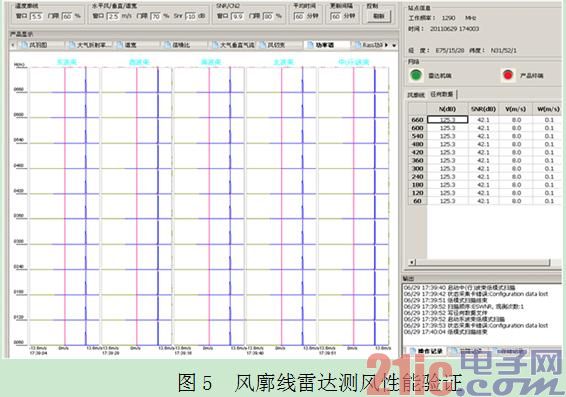This screenshot has width=566, height=397.
Task: Select the 240 row header
Action: 417,177
